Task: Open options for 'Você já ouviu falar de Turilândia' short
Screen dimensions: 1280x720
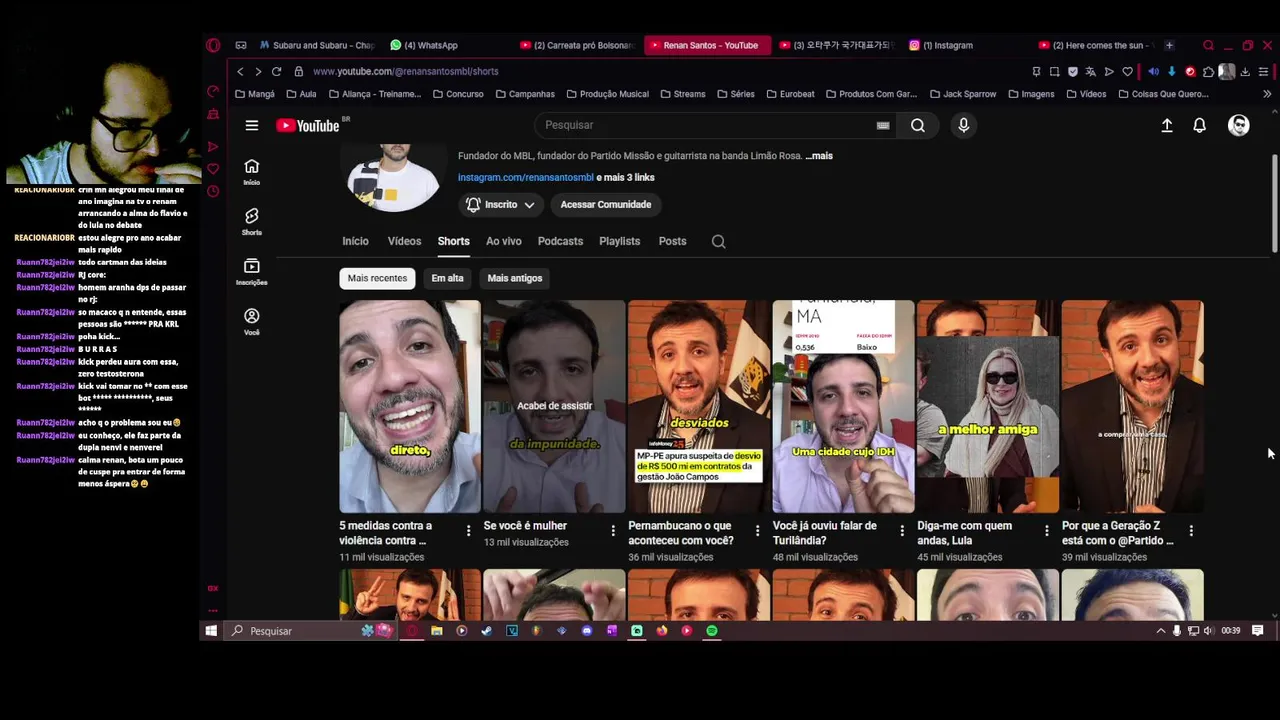Action: (902, 531)
